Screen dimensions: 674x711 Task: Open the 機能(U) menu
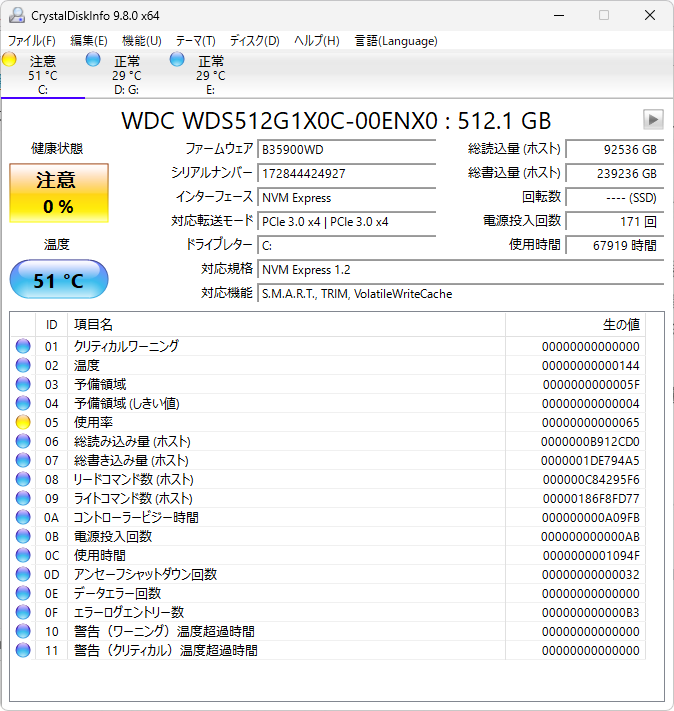[x=141, y=41]
